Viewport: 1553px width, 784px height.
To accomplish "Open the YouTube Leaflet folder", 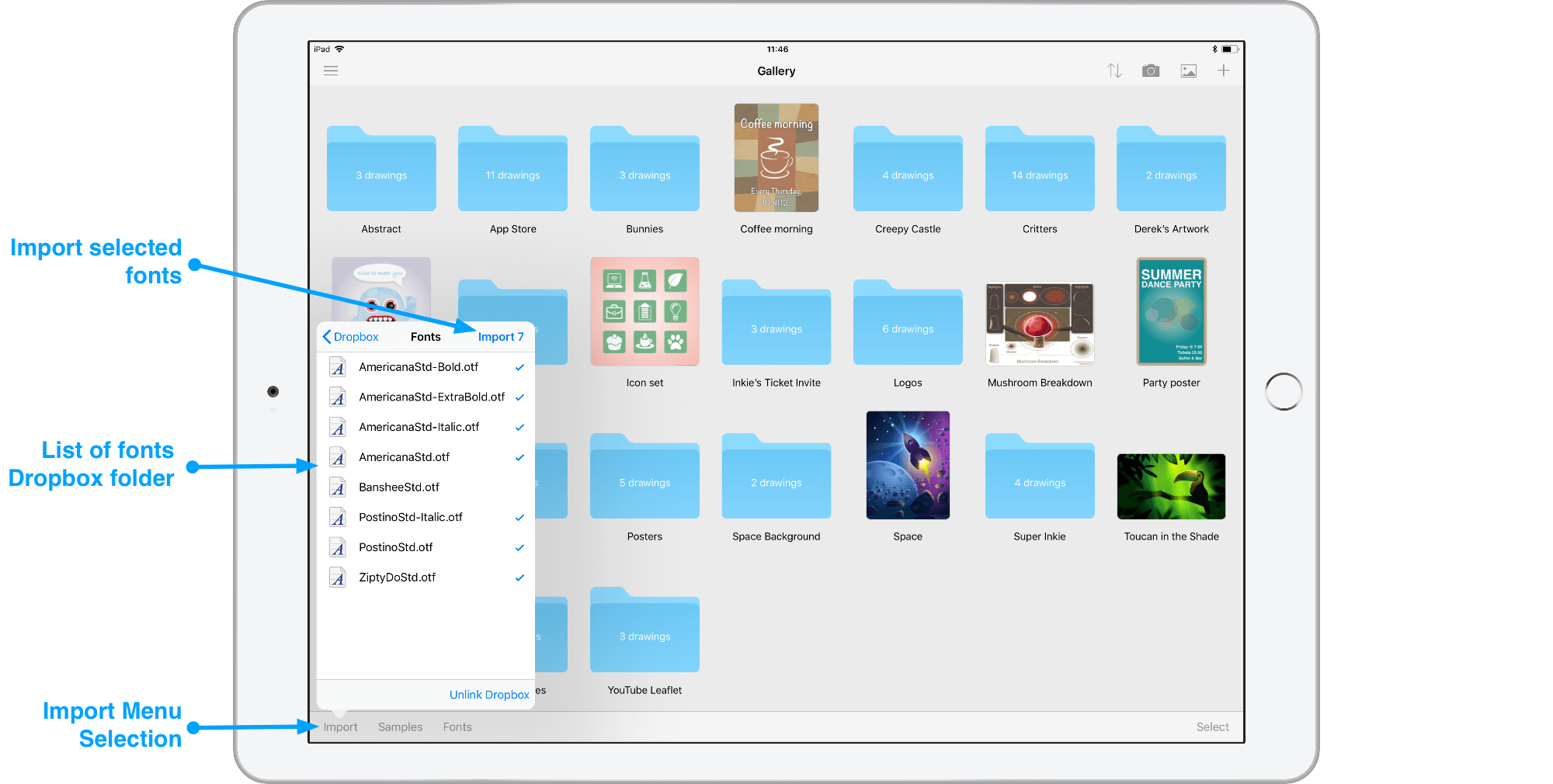I will [644, 630].
